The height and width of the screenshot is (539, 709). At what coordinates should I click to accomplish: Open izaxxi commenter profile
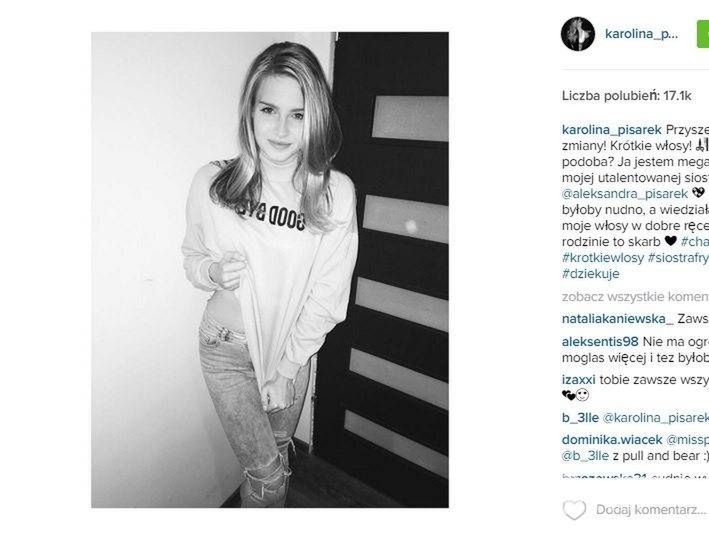click(x=579, y=380)
